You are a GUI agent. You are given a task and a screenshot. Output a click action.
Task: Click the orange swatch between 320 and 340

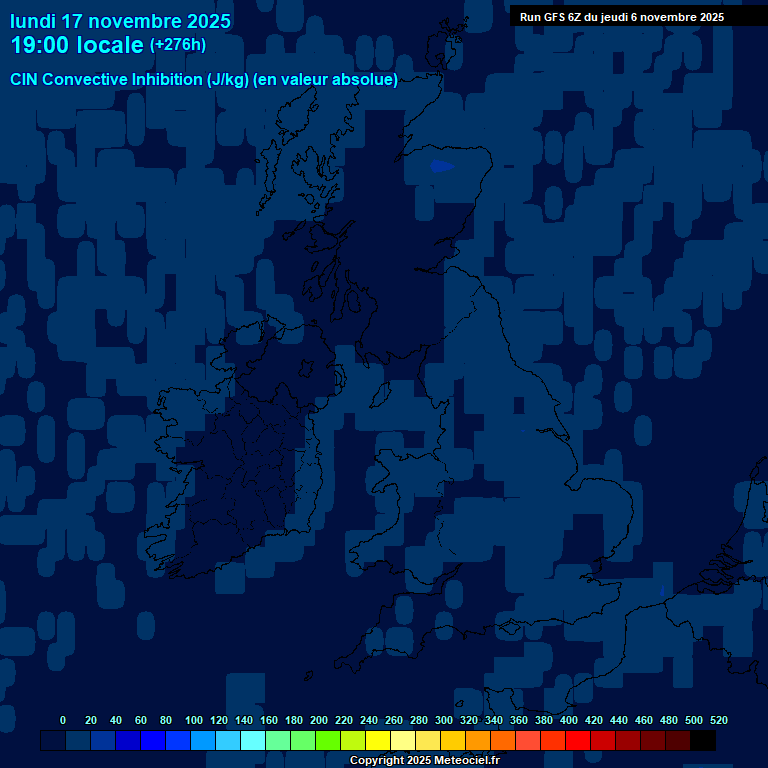(478, 740)
